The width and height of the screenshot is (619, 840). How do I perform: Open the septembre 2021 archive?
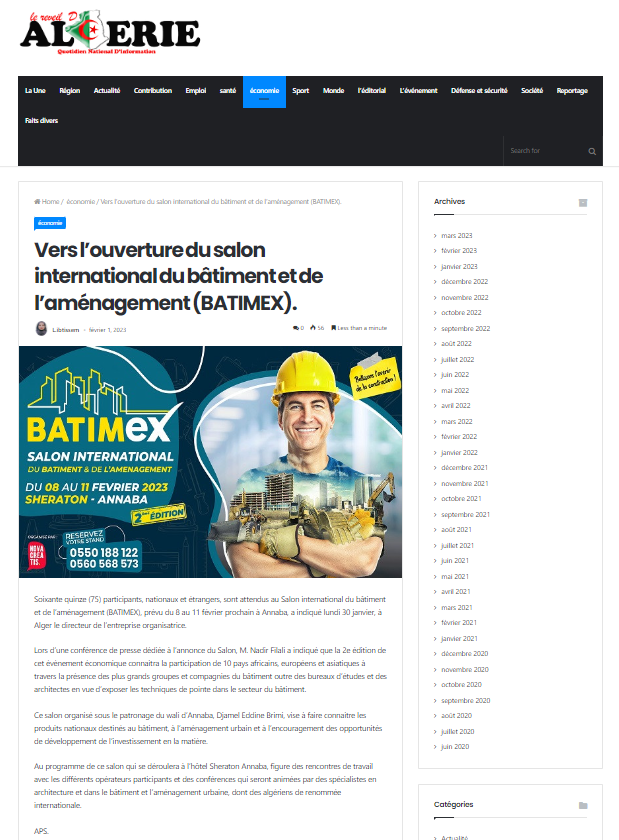466,515
